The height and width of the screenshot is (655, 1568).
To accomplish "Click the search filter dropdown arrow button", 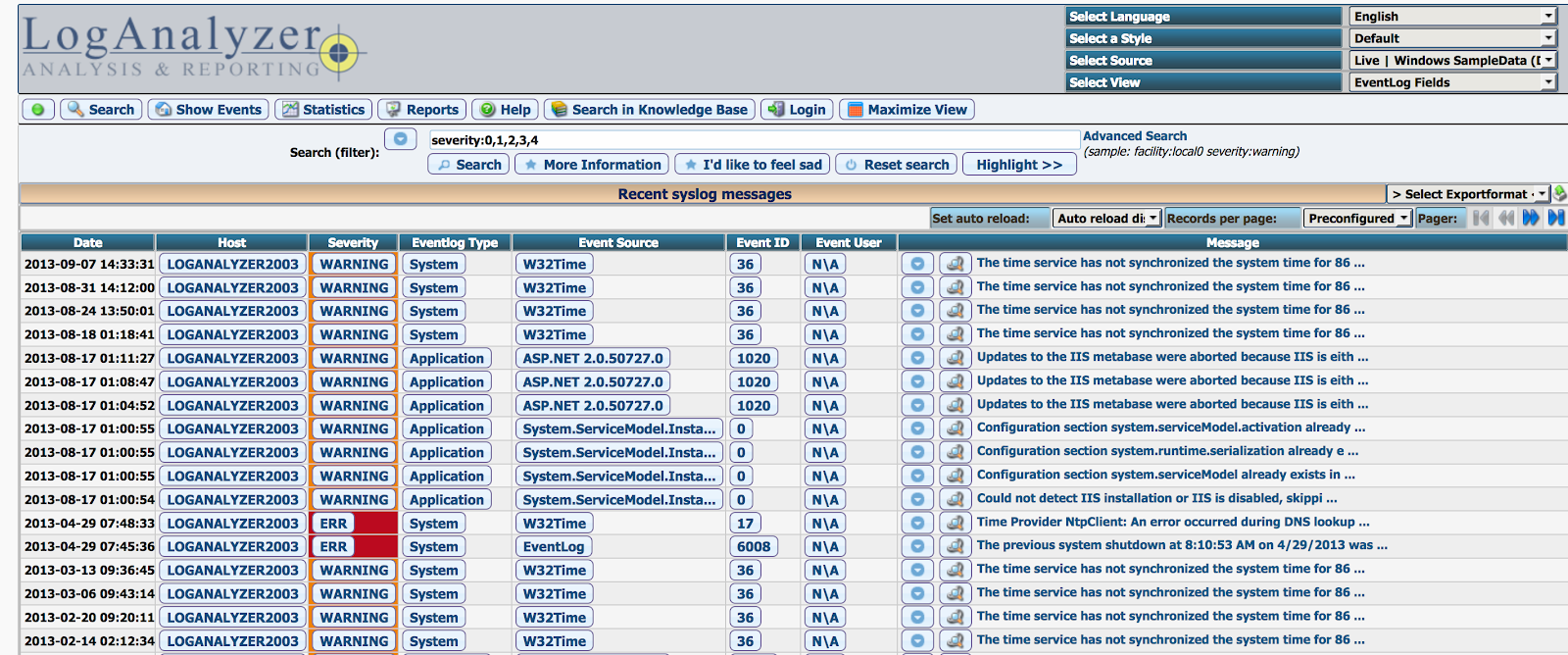I will [400, 139].
